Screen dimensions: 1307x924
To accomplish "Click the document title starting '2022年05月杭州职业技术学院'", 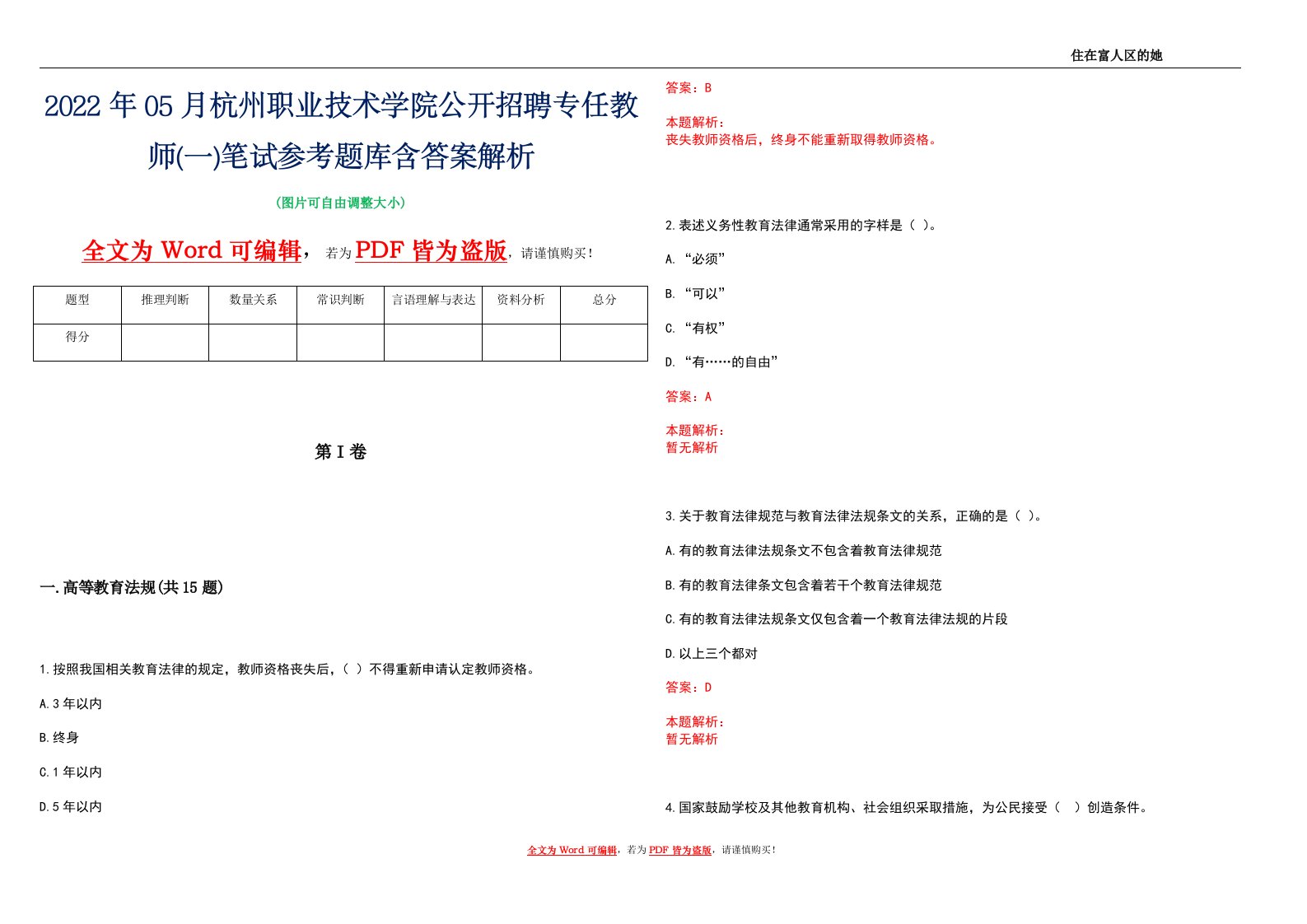I will click(341, 130).
